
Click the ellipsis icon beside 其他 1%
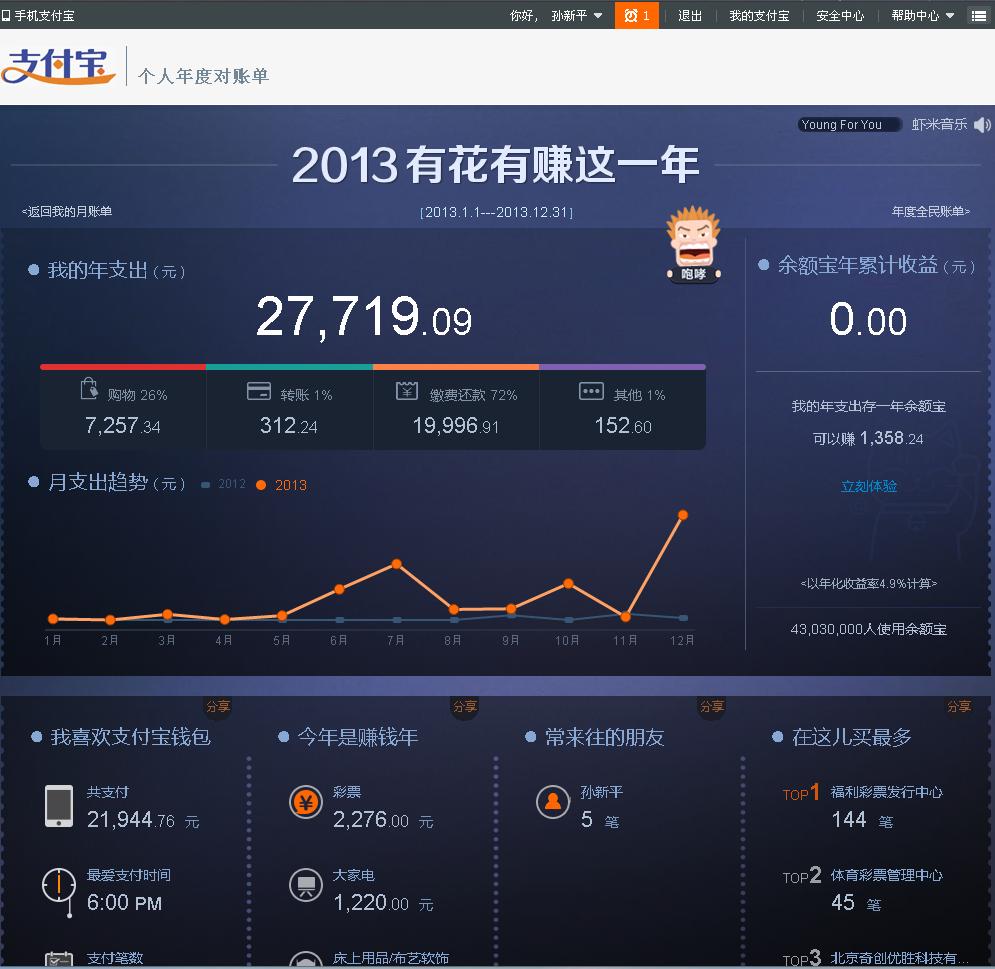591,391
